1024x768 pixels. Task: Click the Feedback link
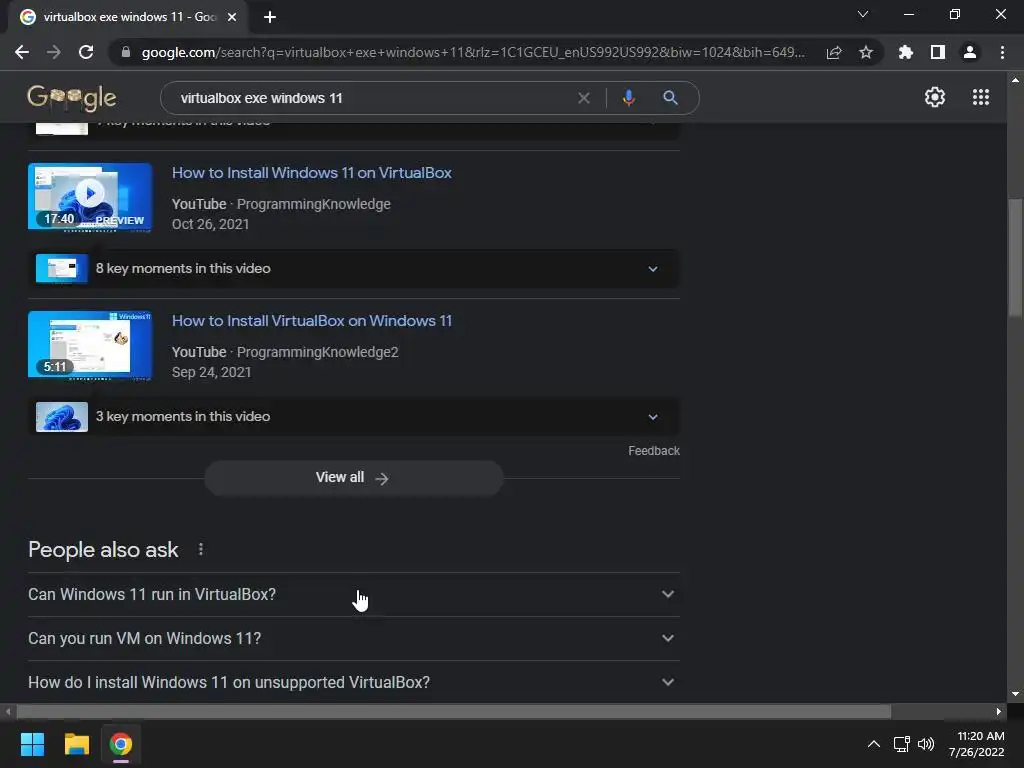(654, 451)
